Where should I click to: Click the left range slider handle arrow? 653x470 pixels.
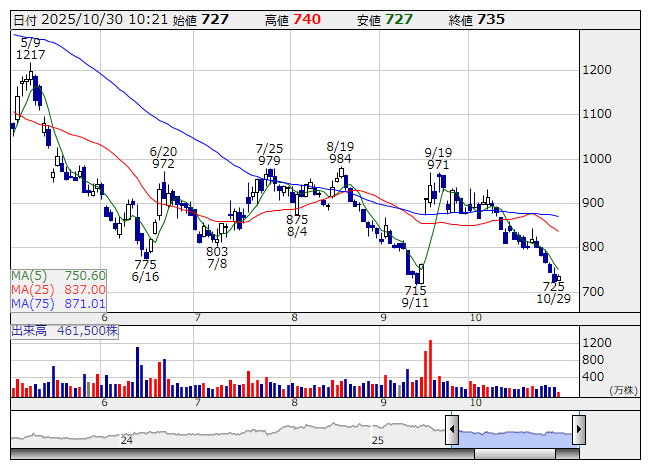(x=452, y=431)
